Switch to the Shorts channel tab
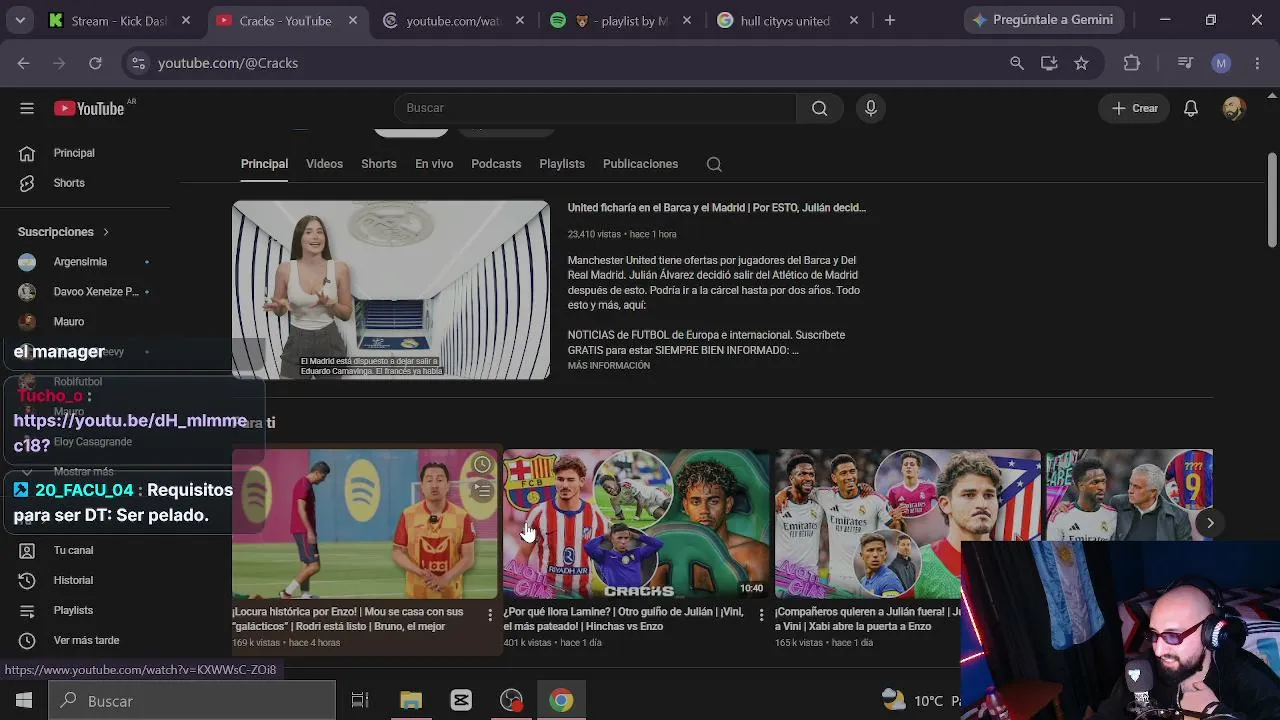Image resolution: width=1280 pixels, height=720 pixels. pyautogui.click(x=379, y=164)
